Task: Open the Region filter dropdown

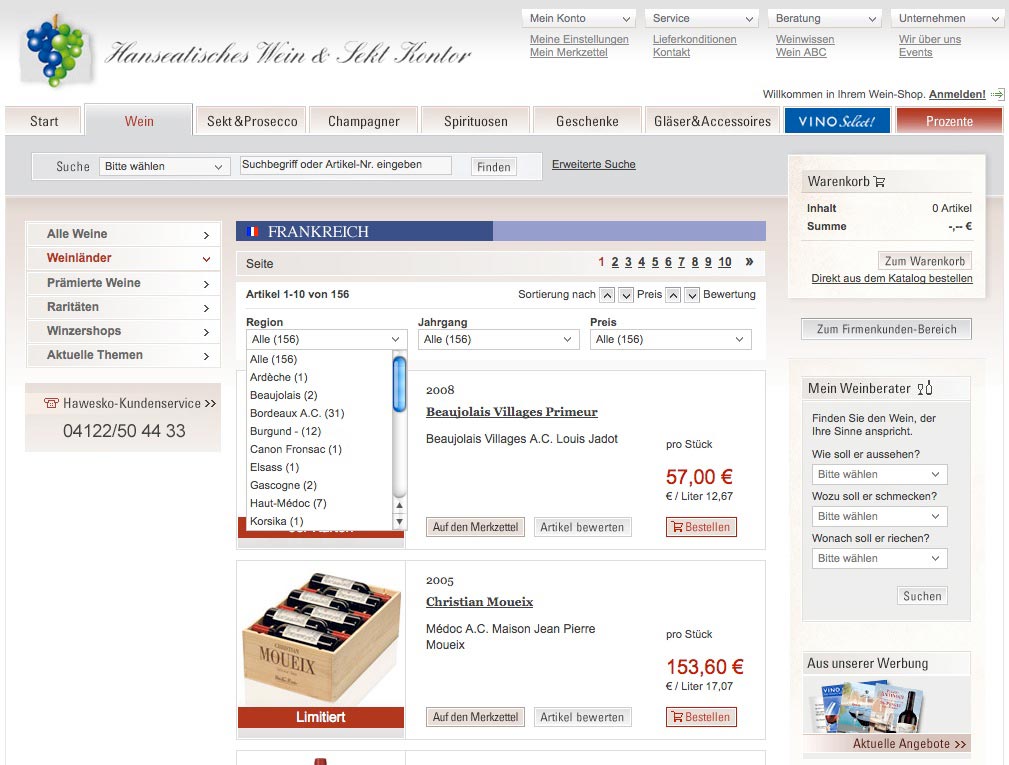Action: (326, 340)
